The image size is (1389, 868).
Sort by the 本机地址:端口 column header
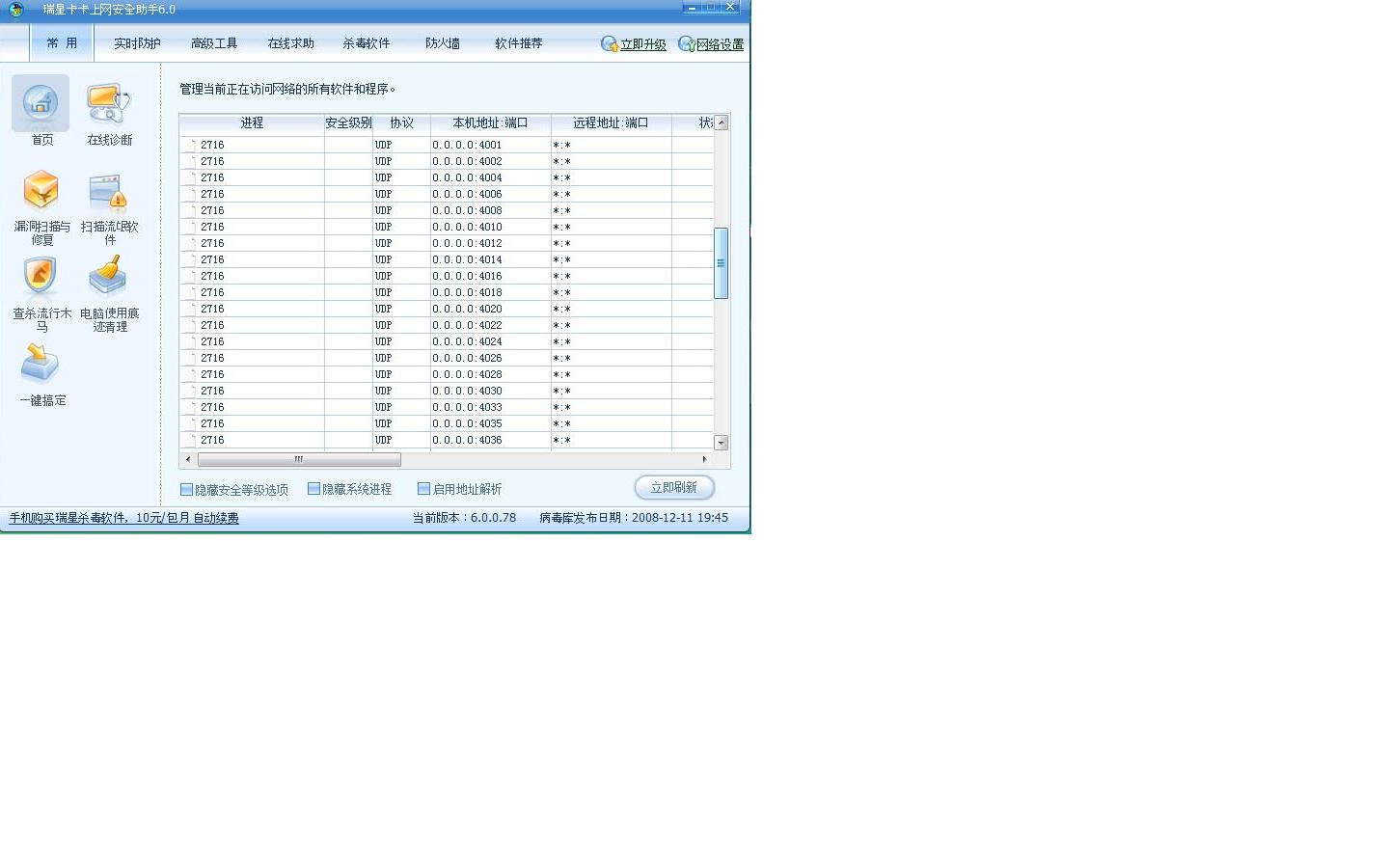click(491, 123)
